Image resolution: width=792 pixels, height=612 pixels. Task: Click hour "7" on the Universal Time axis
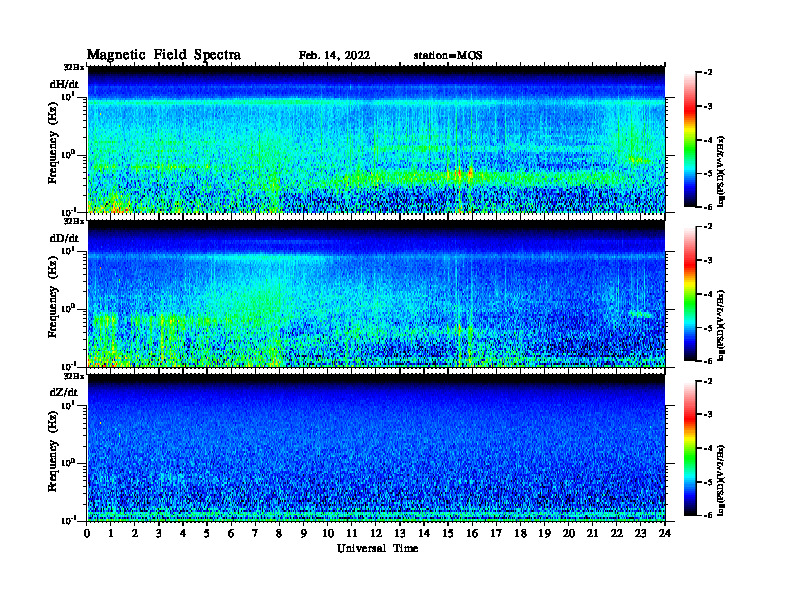click(x=255, y=534)
